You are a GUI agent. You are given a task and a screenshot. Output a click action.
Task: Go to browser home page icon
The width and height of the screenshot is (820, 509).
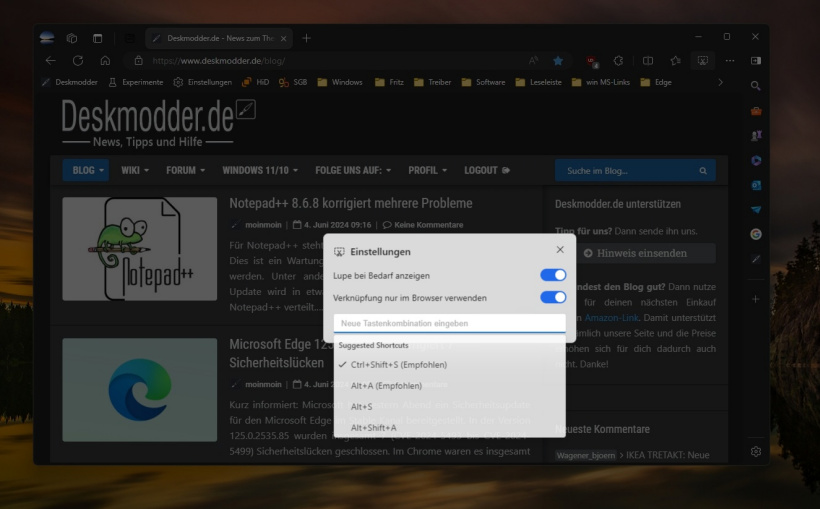tap(105, 60)
